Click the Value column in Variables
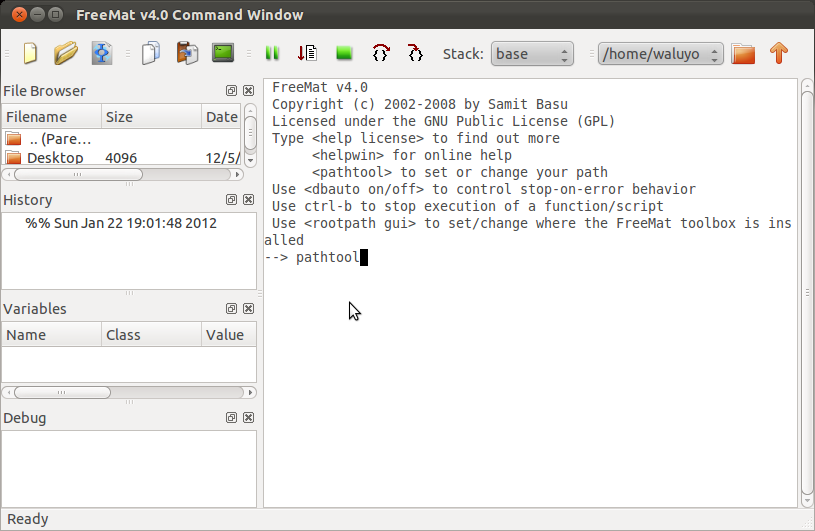The width and height of the screenshot is (815, 531). click(229, 335)
